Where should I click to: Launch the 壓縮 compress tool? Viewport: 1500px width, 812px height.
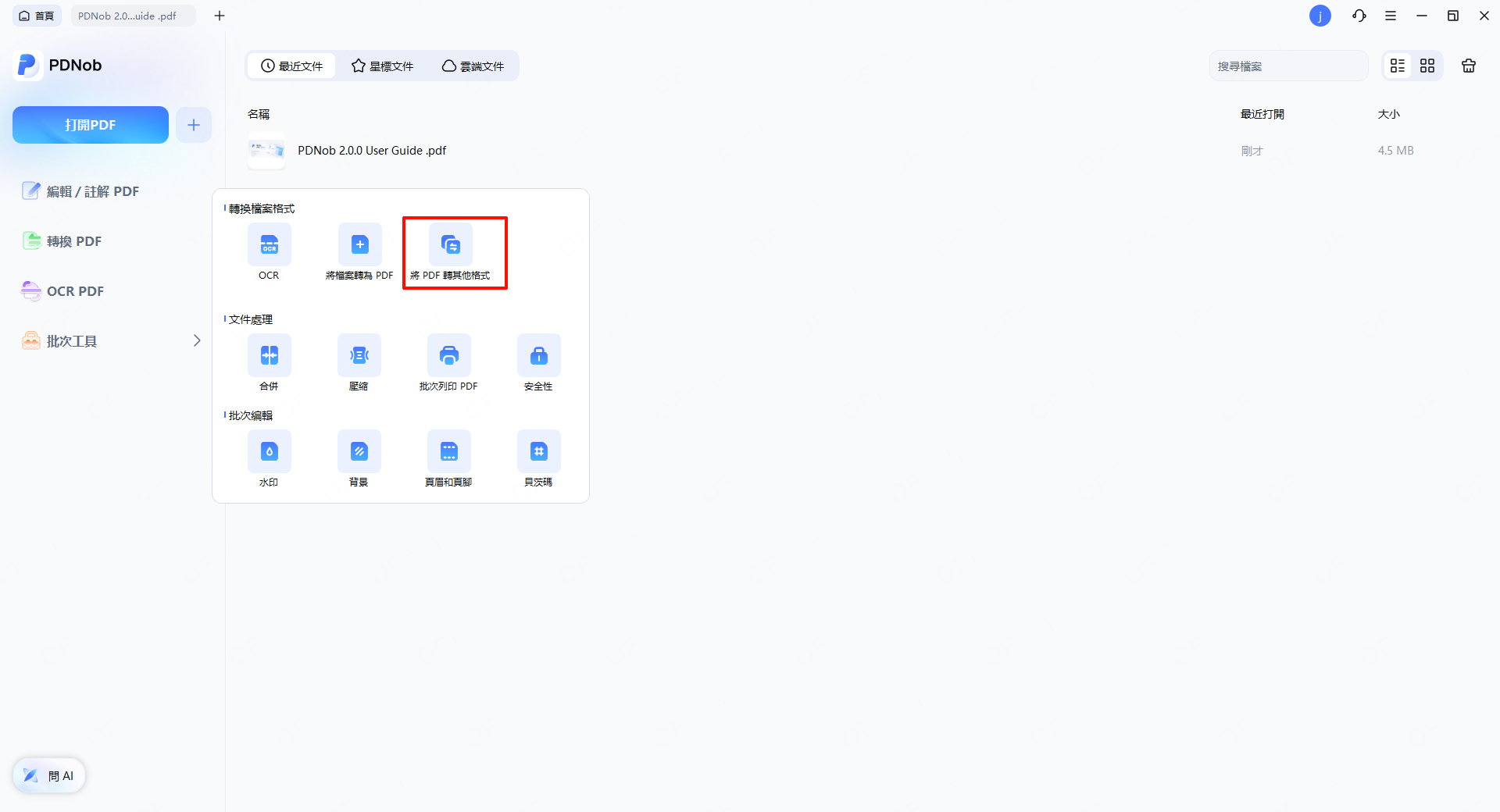pos(359,355)
